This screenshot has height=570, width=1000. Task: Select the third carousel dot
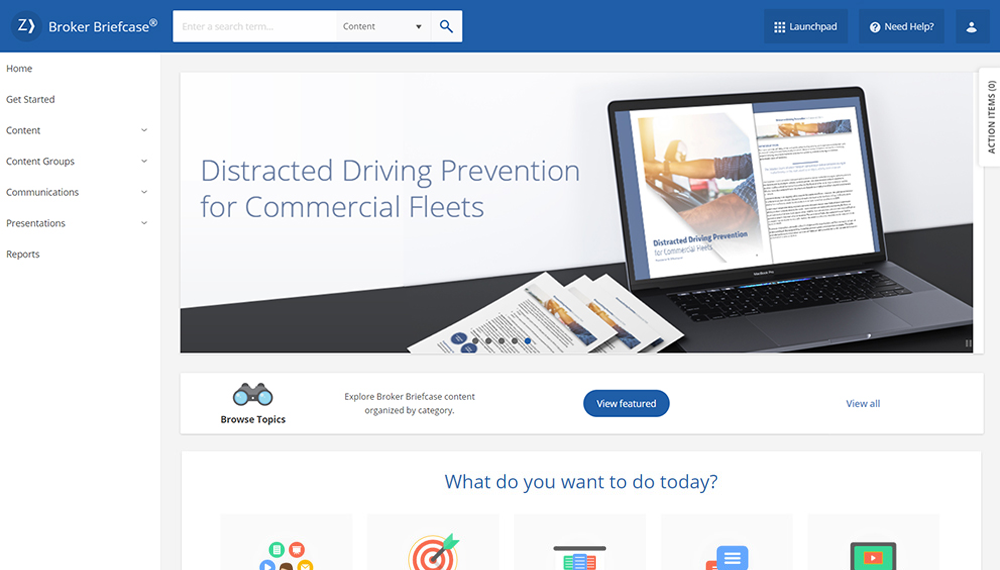[x=502, y=341]
